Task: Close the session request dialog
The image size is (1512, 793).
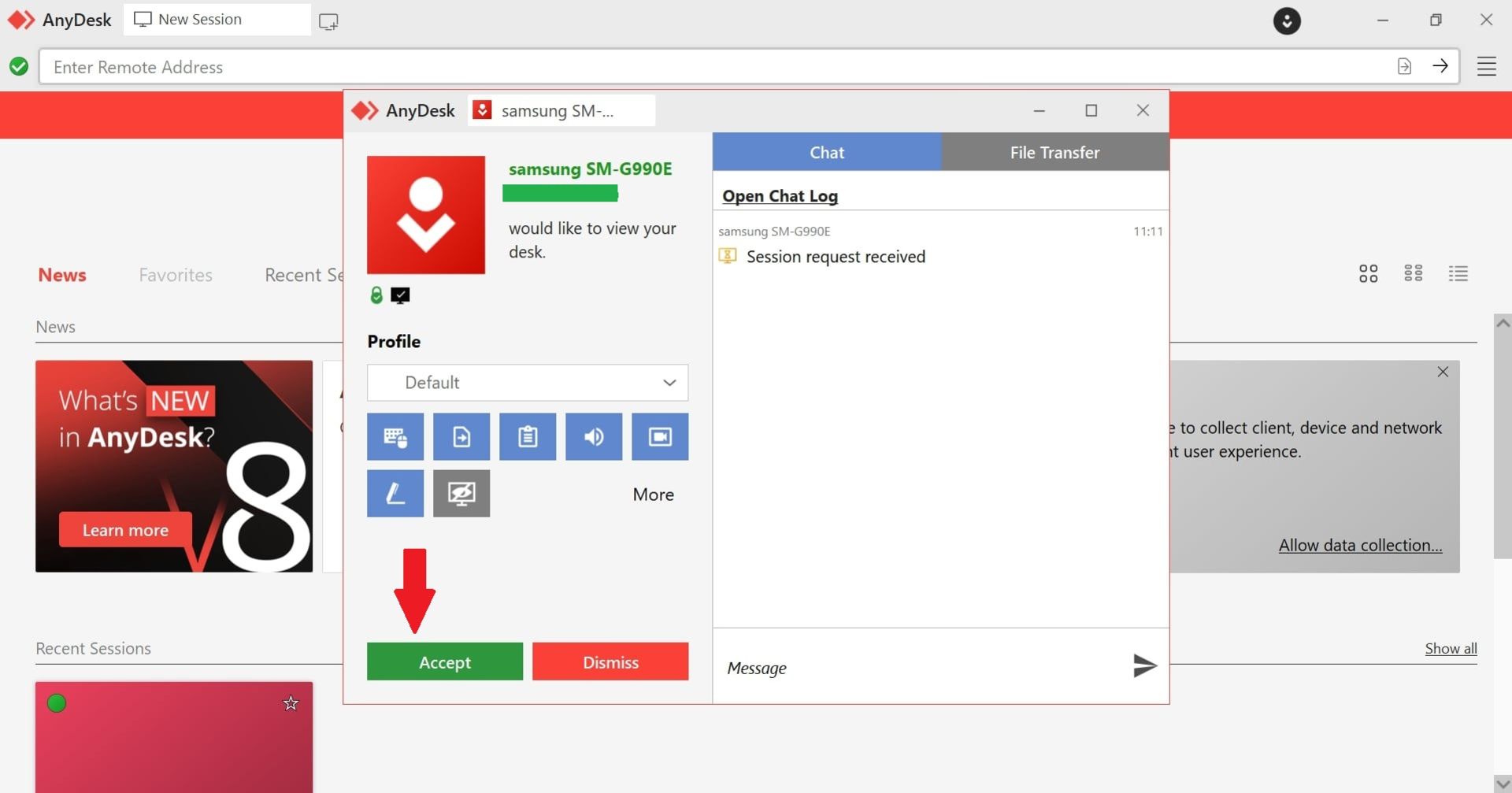Action: 1143,110
